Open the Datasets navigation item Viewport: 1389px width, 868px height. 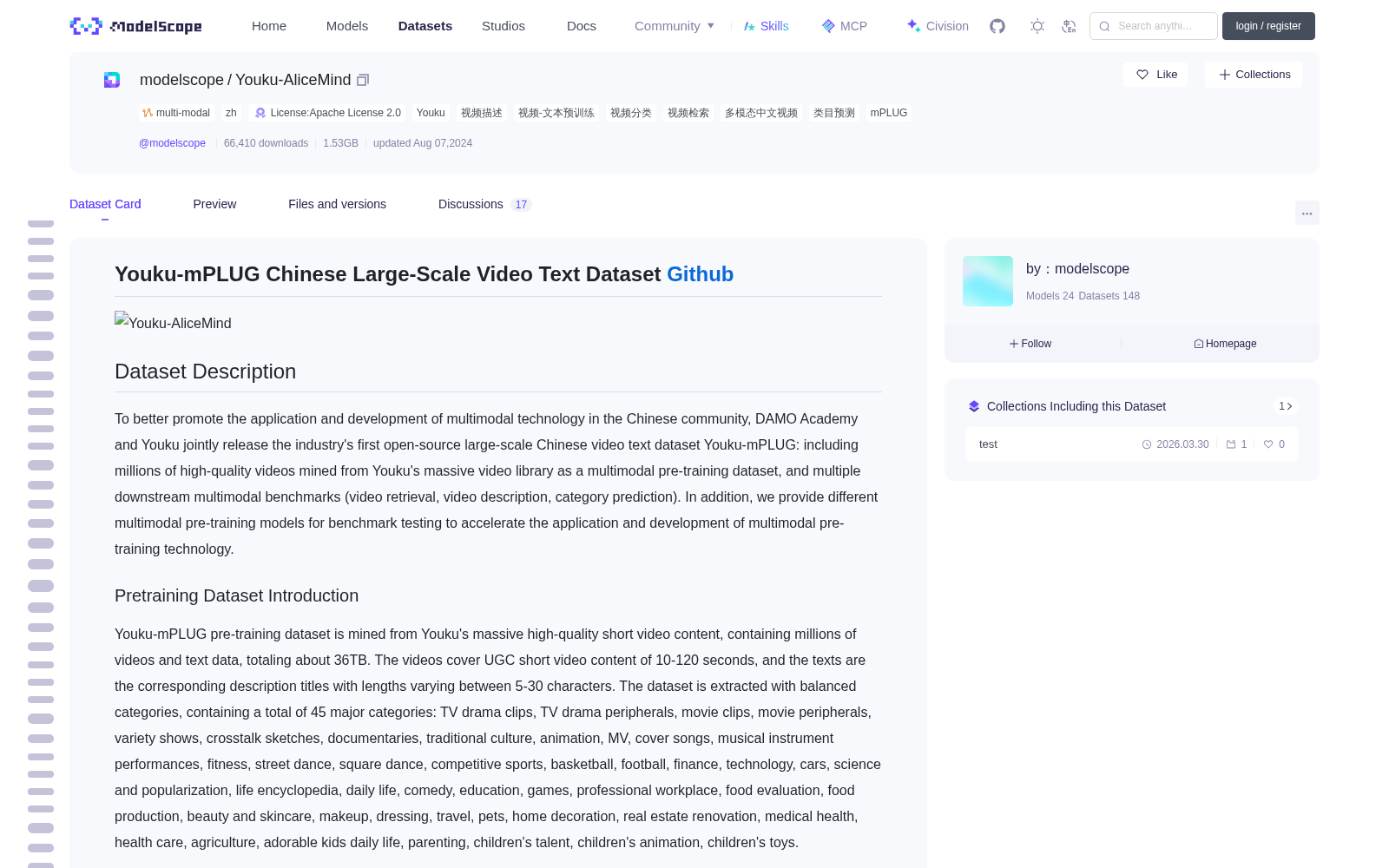425,26
